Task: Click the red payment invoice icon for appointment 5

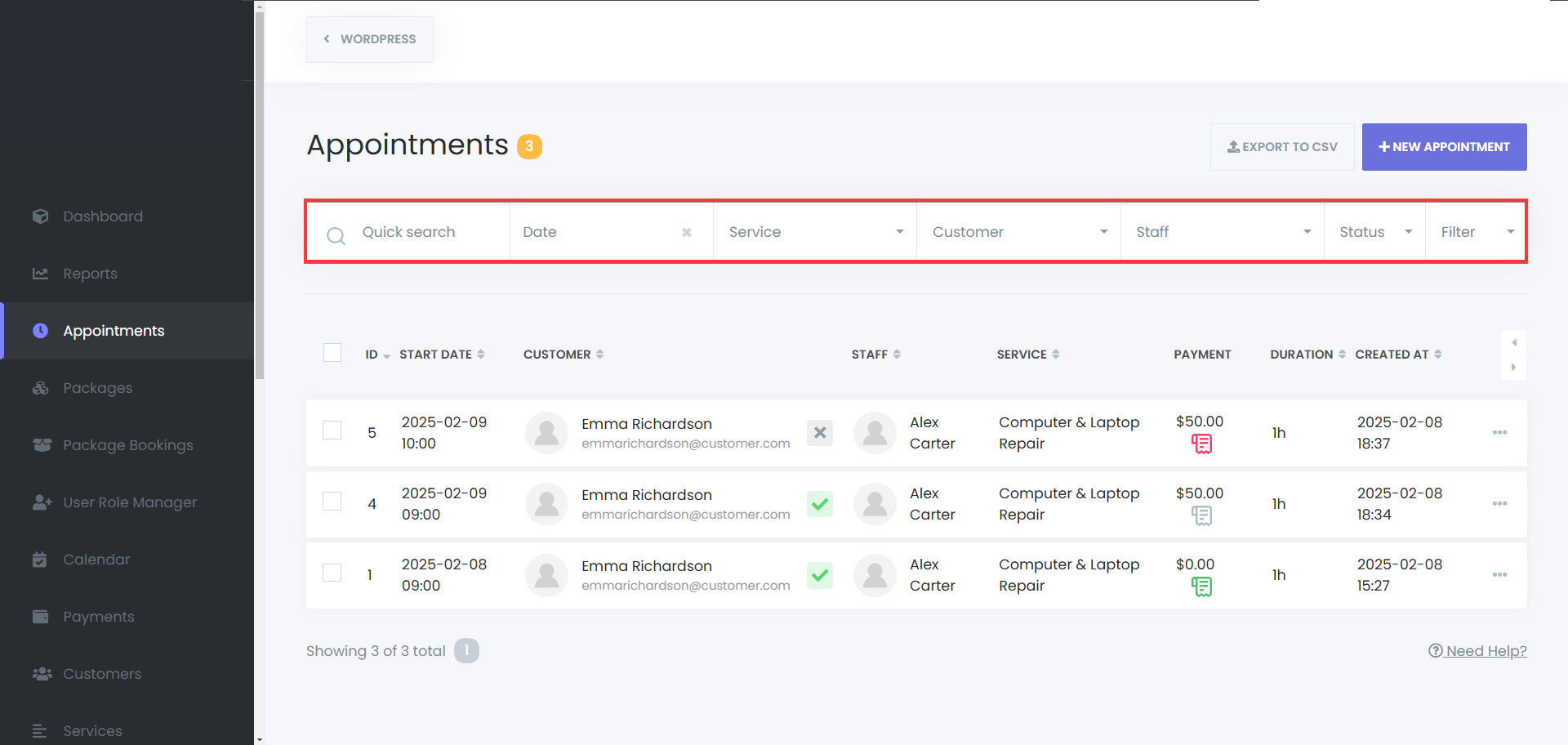Action: pos(1201,444)
